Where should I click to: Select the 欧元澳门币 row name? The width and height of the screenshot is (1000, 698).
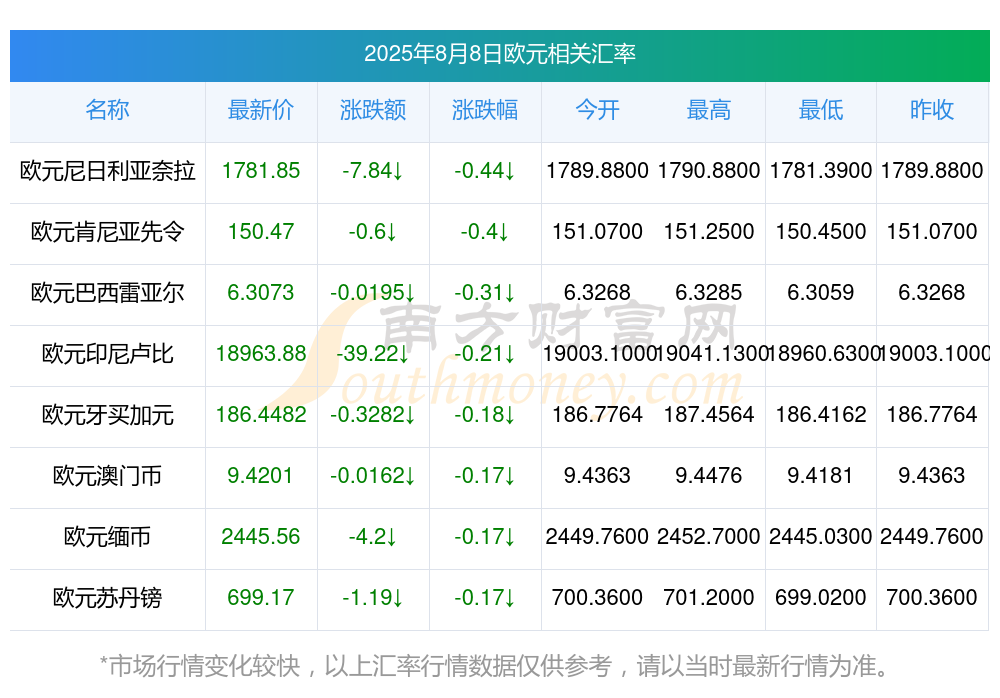107,476
